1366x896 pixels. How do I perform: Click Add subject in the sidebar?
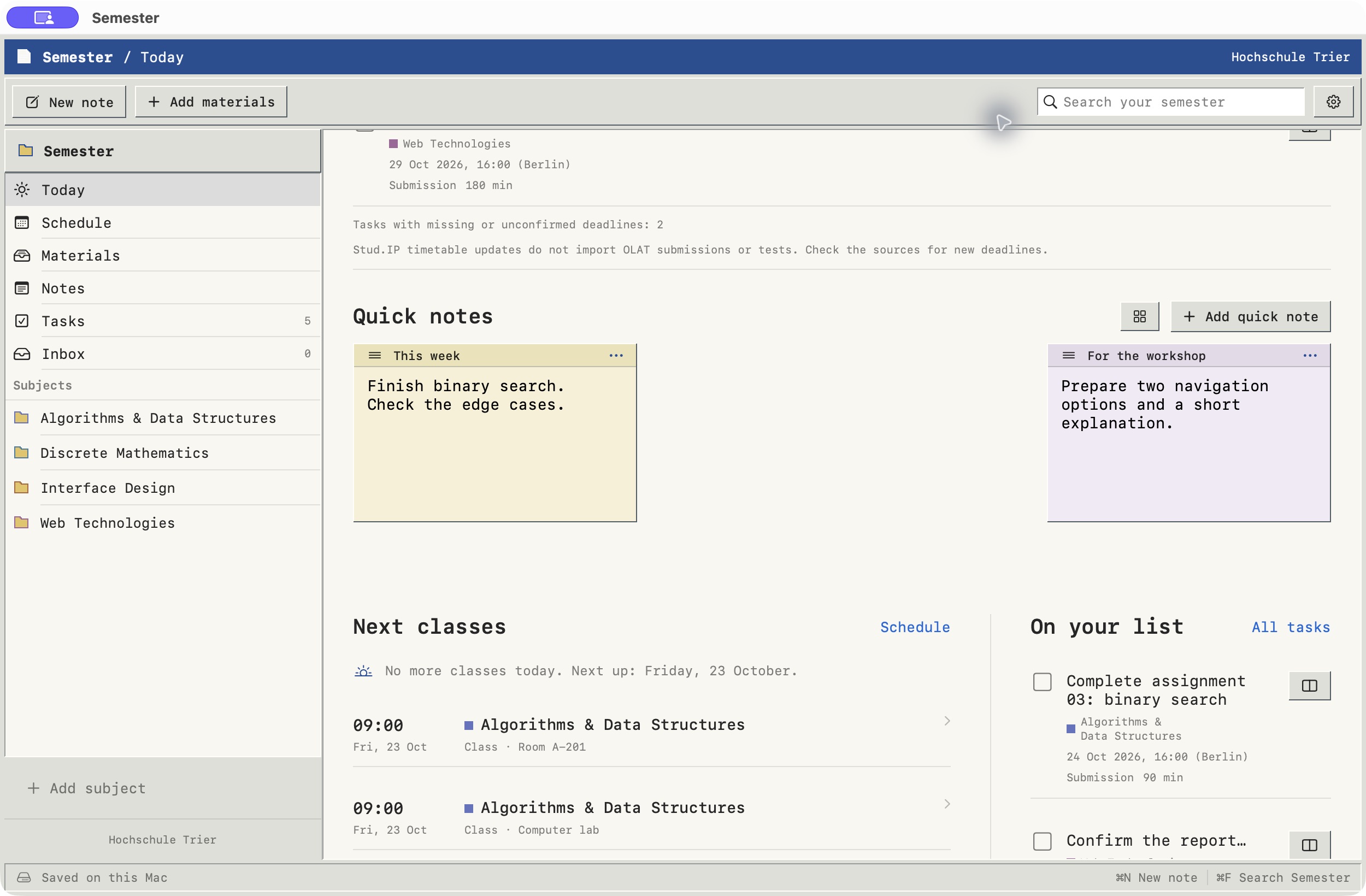pos(86,788)
